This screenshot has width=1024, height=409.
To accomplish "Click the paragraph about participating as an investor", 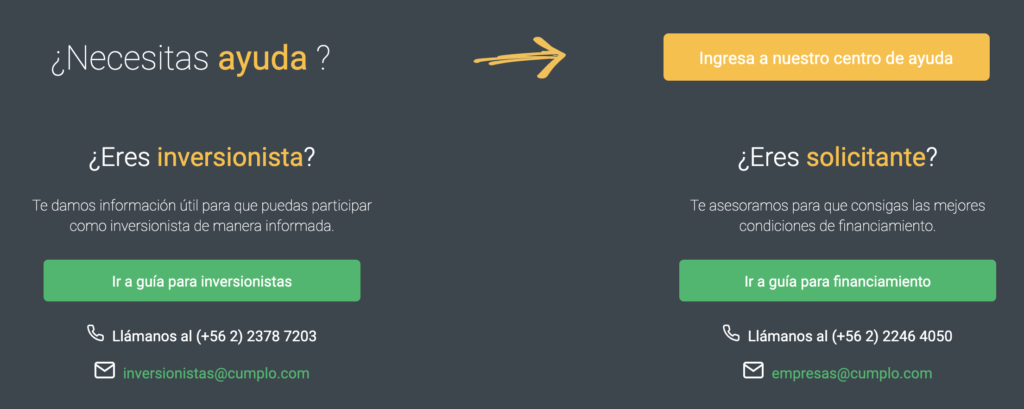I will point(201,216).
